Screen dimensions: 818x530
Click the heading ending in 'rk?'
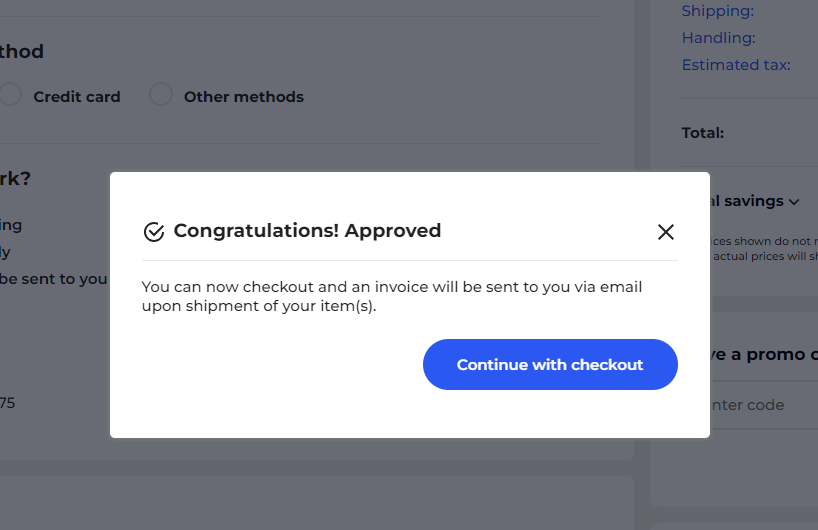pos(15,179)
